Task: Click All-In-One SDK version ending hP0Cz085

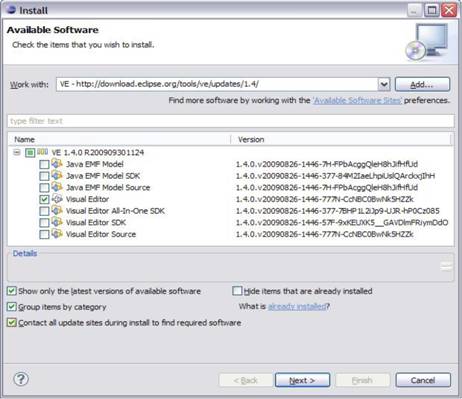Action: [x=338, y=211]
